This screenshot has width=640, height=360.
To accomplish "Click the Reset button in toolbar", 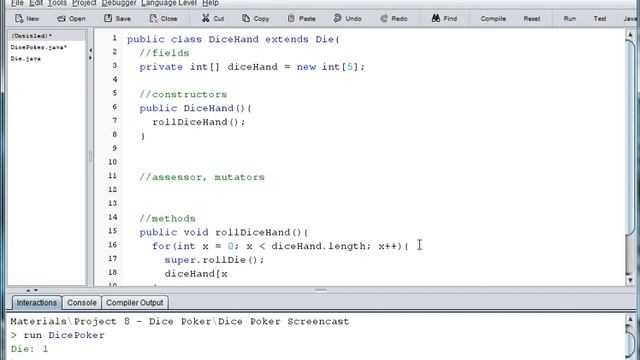I will [532, 19].
